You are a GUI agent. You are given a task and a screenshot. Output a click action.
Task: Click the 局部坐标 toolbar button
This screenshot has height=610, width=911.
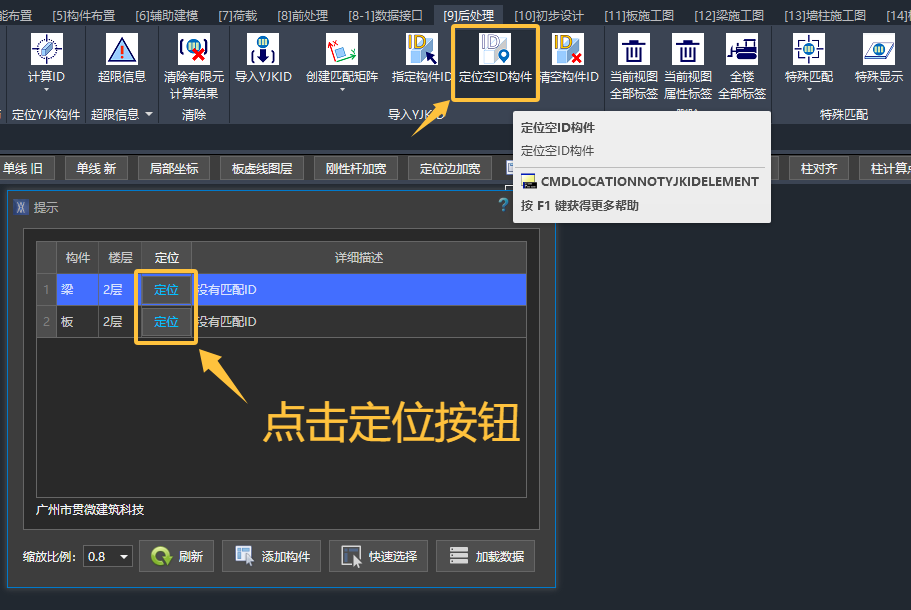[174, 168]
